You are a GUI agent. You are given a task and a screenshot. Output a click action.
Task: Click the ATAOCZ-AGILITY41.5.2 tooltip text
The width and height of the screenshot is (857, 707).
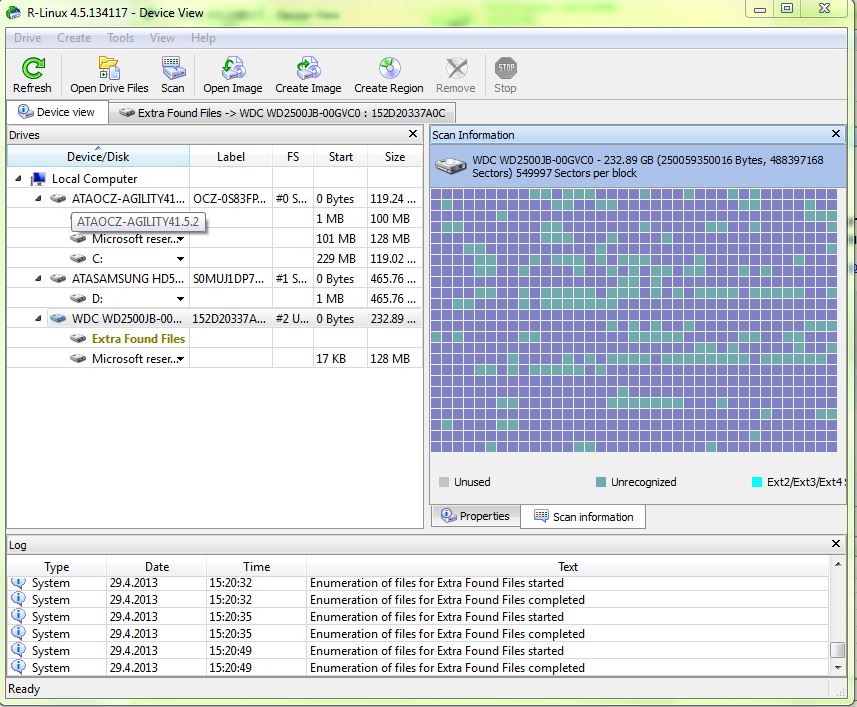pyautogui.click(x=138, y=222)
